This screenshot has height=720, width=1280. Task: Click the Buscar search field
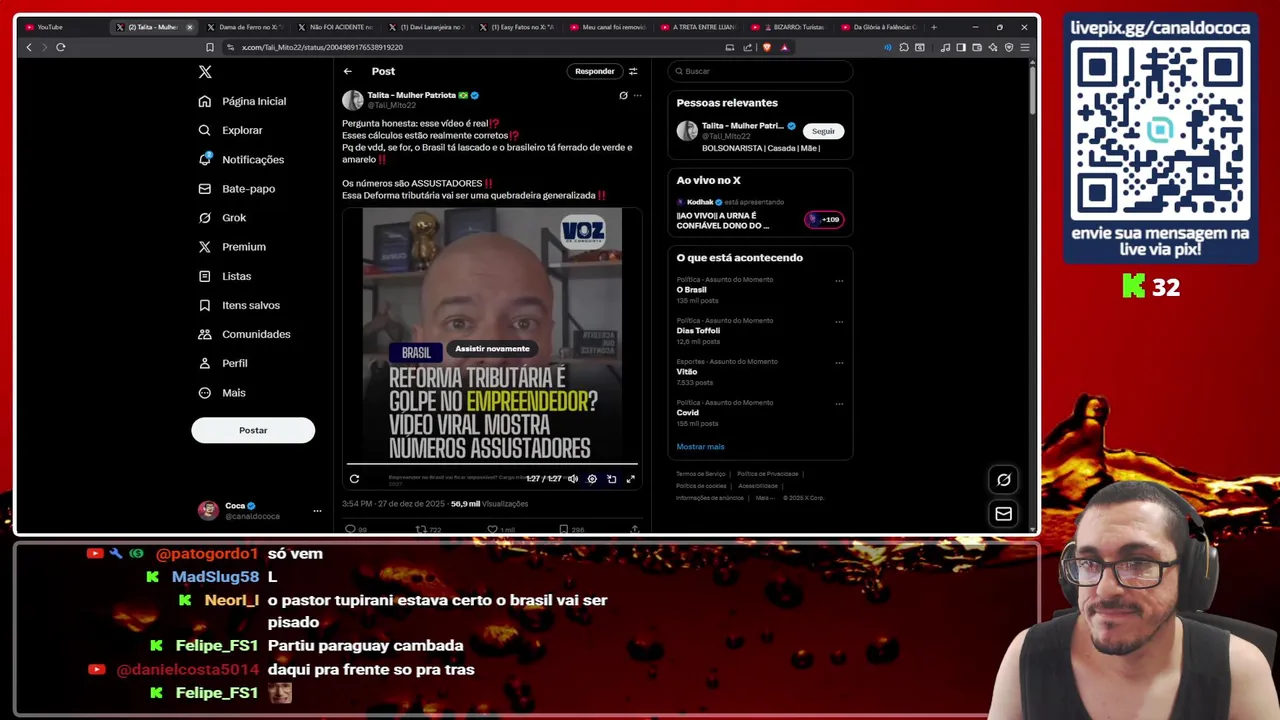pyautogui.click(x=760, y=71)
